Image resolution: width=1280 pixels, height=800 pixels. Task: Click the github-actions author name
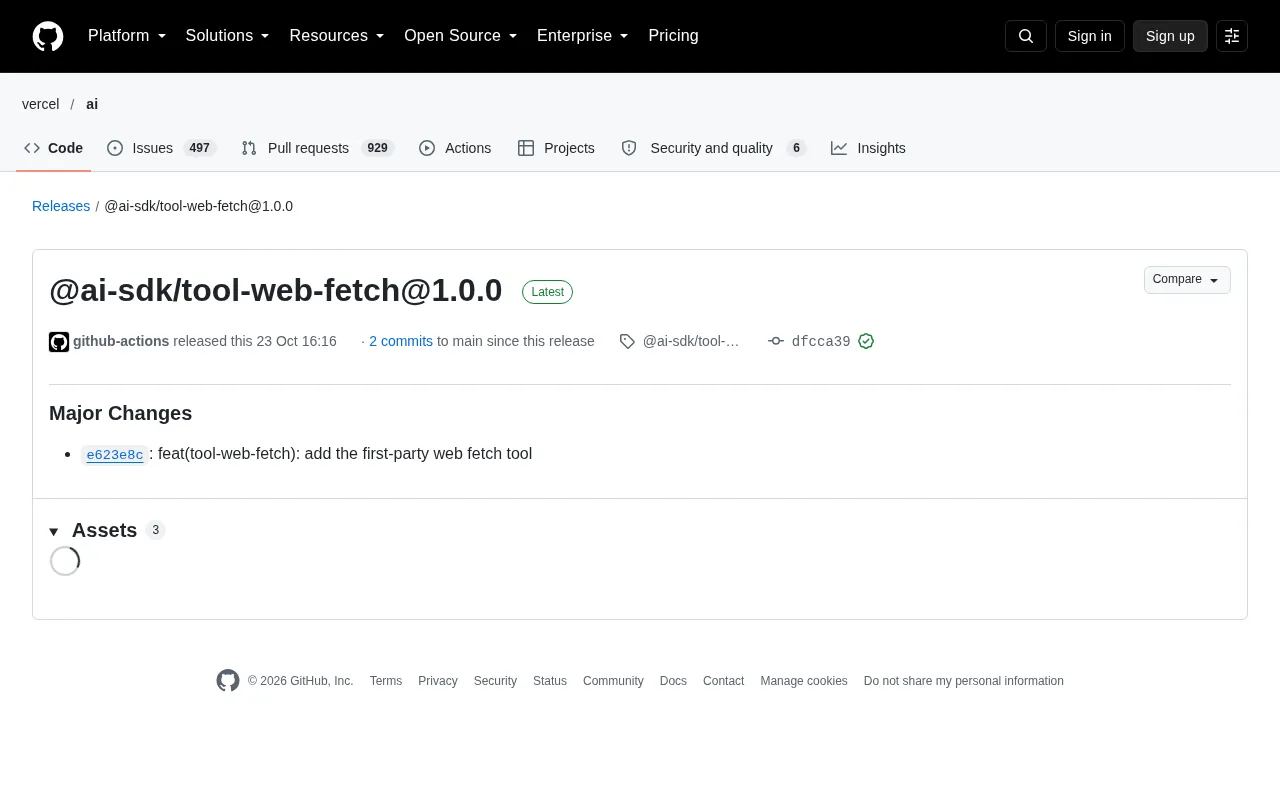pos(121,341)
